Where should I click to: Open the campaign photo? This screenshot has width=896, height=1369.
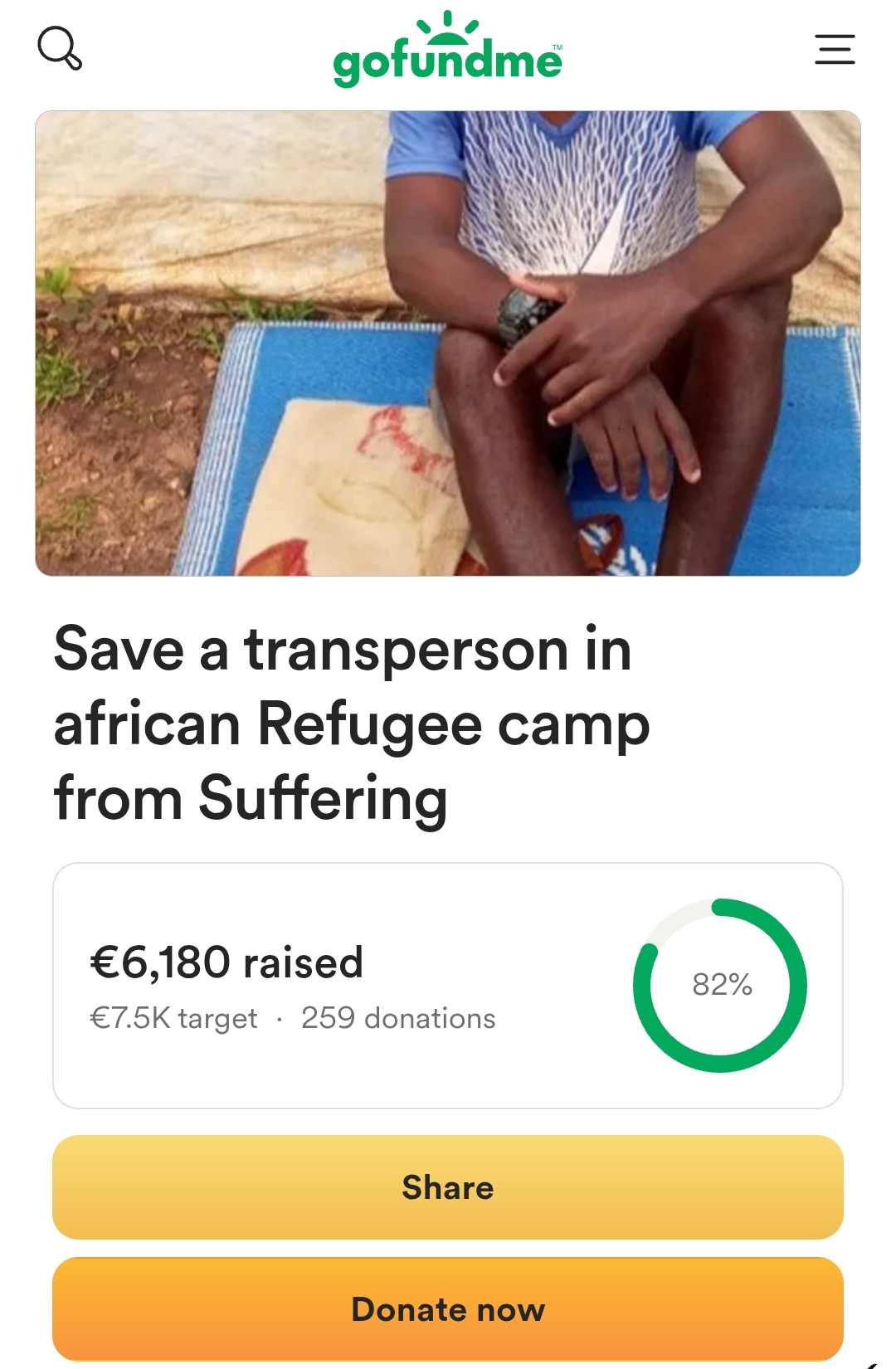pyautogui.click(x=448, y=343)
